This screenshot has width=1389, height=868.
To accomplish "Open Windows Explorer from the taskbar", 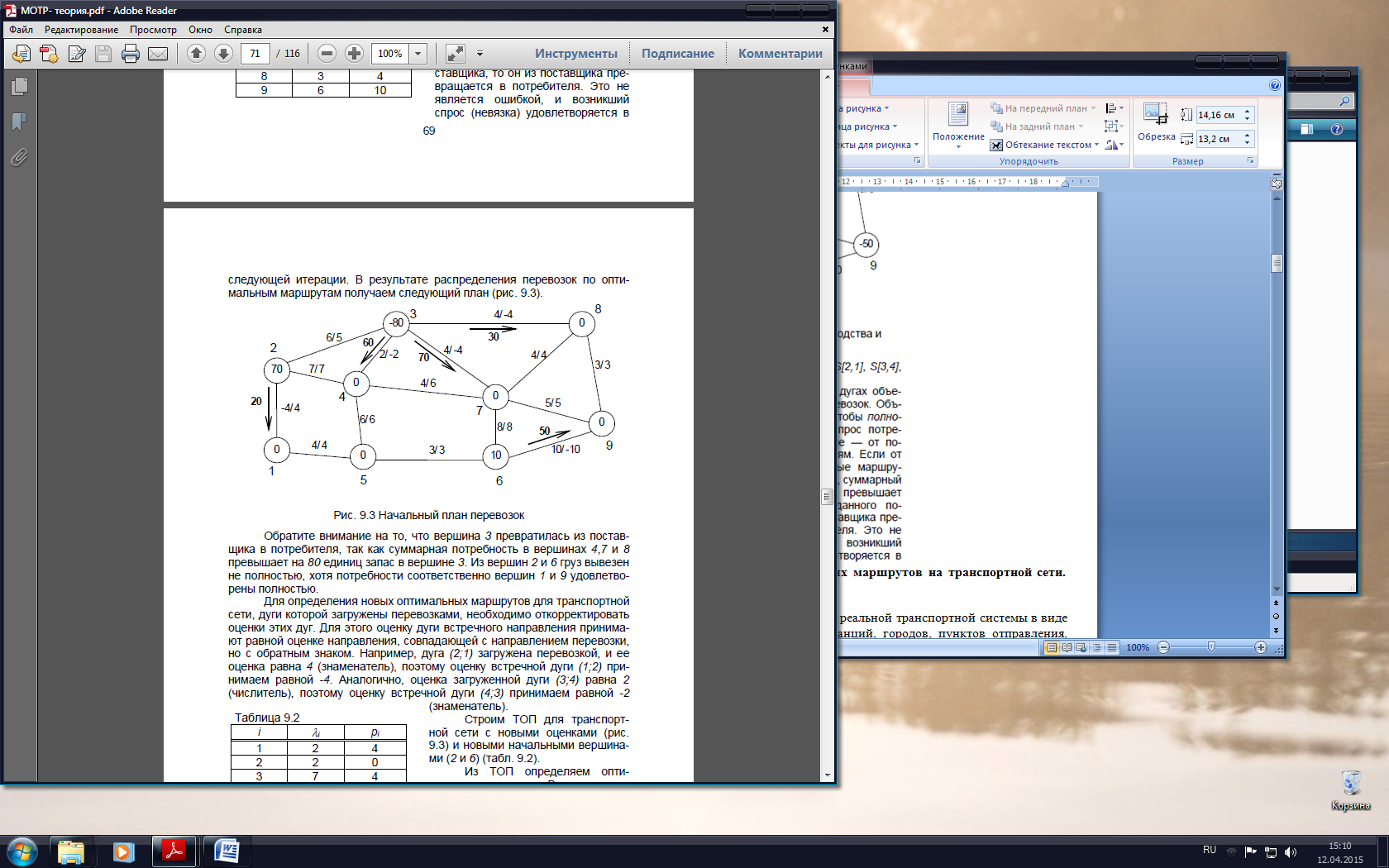I will pyautogui.click(x=71, y=851).
